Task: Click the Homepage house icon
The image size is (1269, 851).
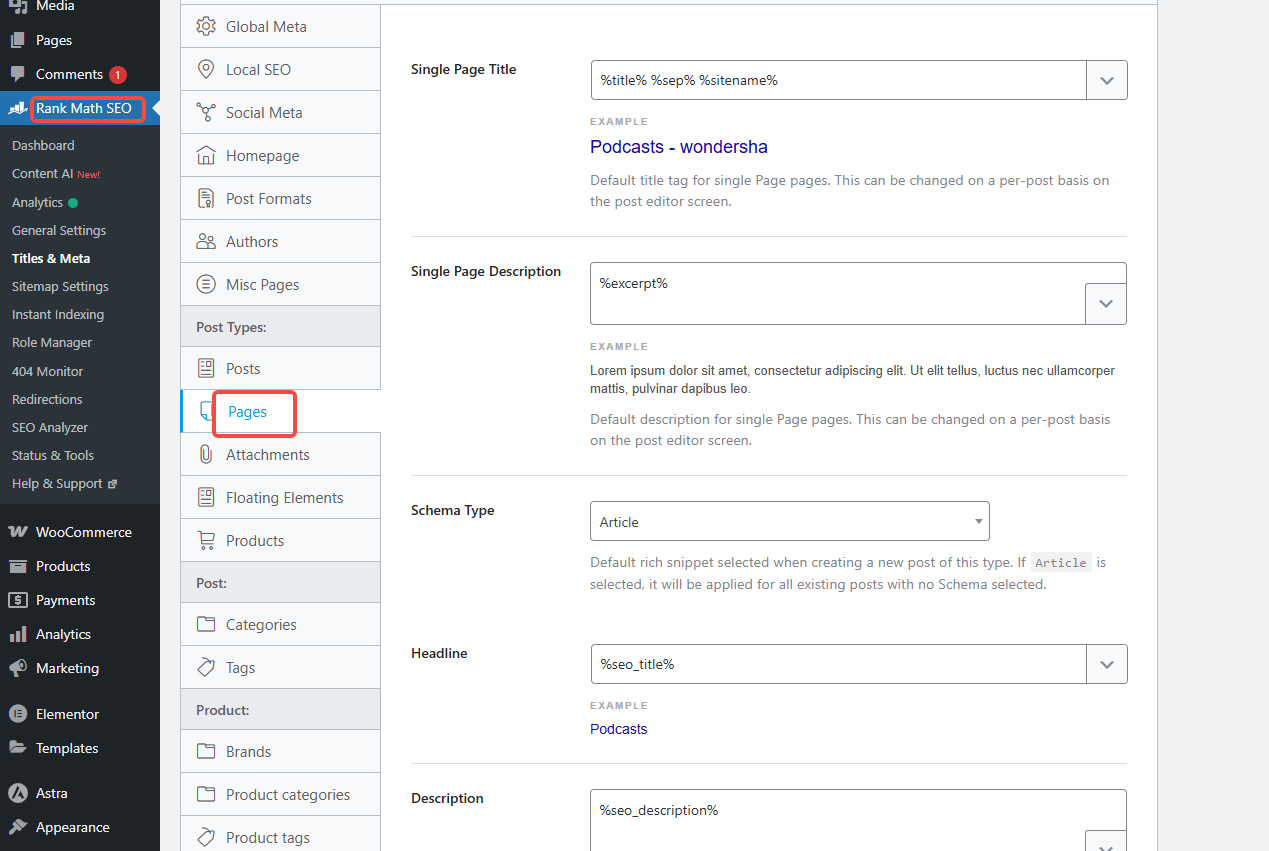Action: [206, 156]
